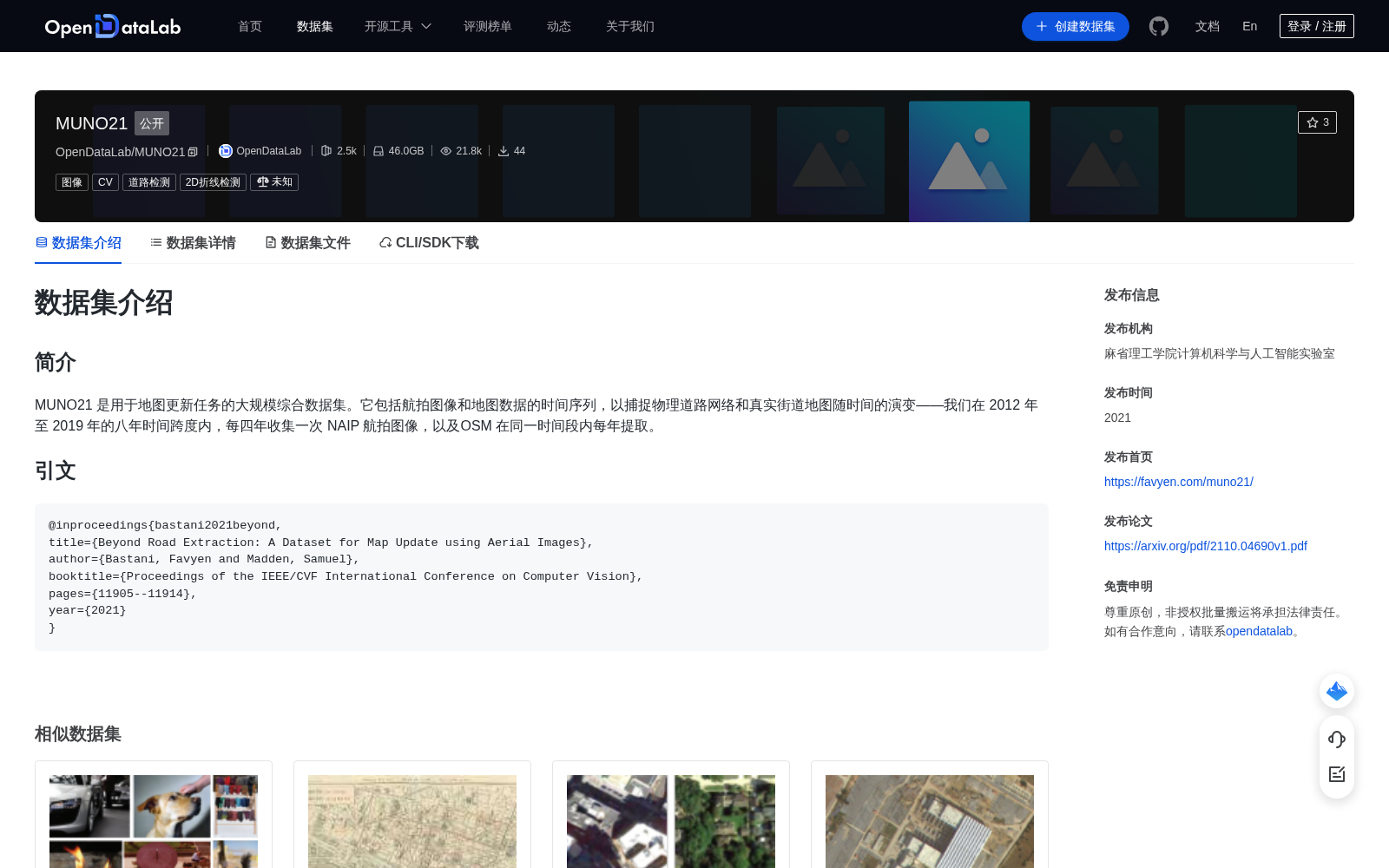The image size is (1389, 868).
Task: Click the opendatalab contact link
Action: 1259,631
